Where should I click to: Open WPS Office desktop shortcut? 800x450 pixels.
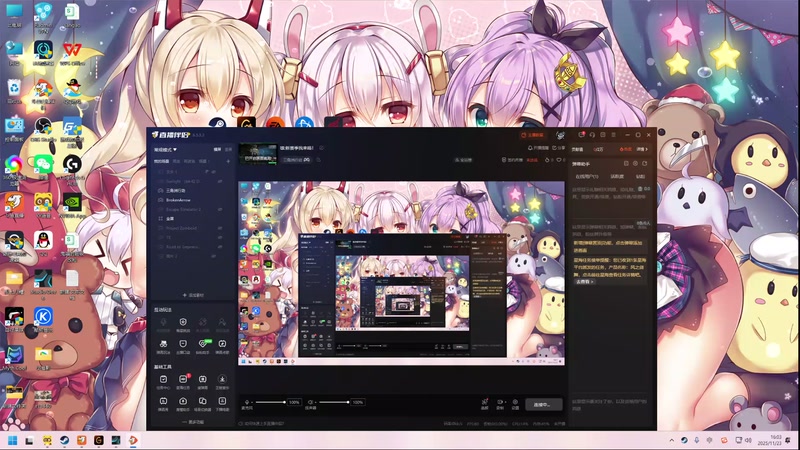[x=72, y=54]
